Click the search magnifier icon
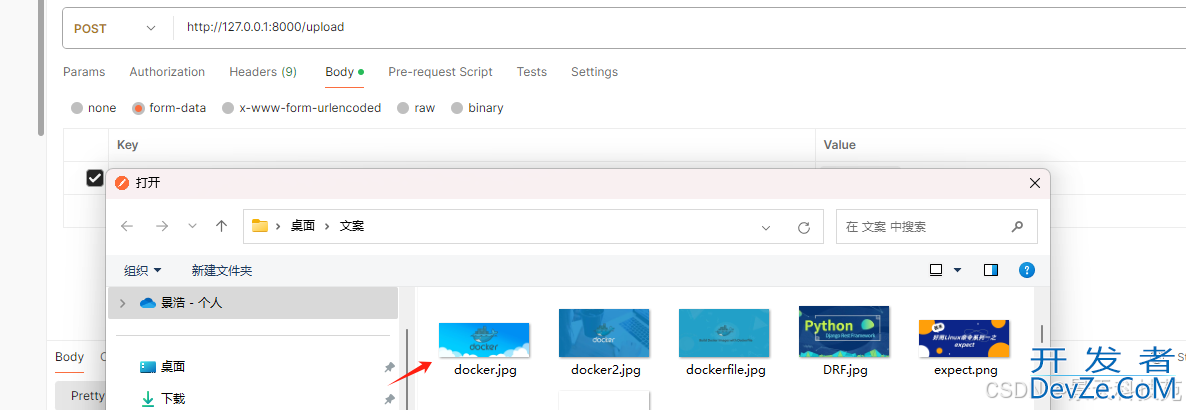This screenshot has height=410, width=1186. 1017,226
